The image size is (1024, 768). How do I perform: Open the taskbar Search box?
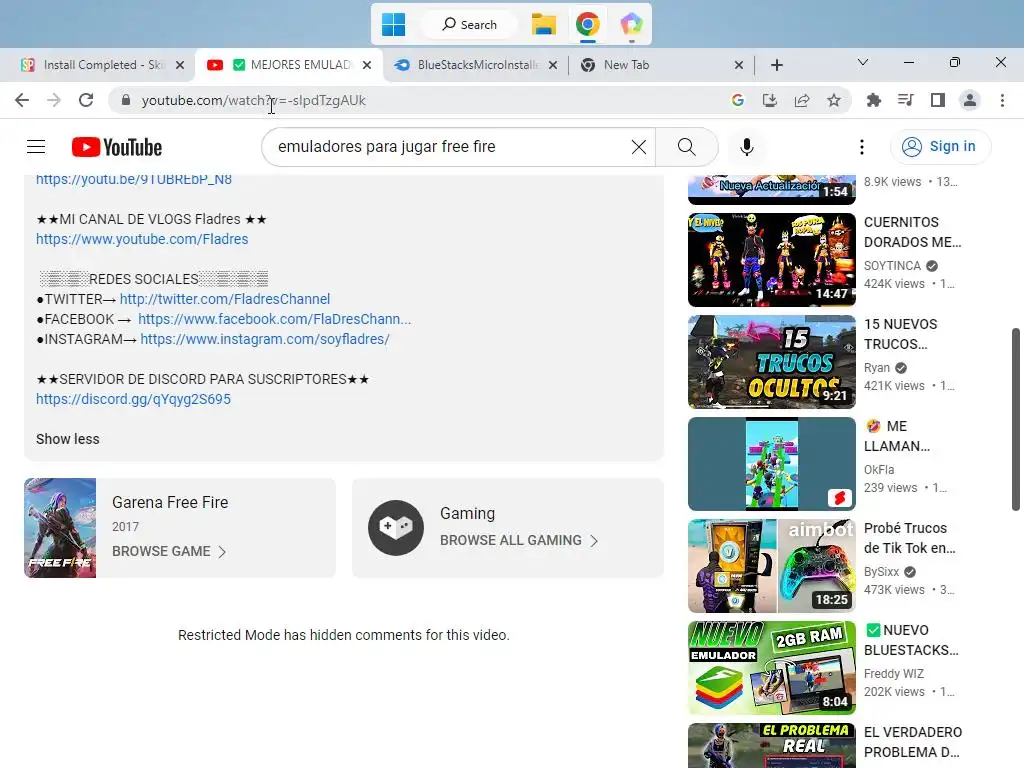point(470,25)
